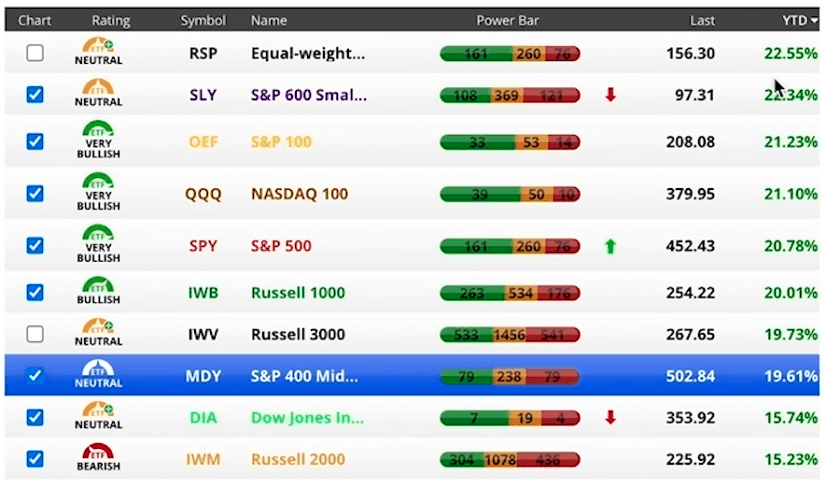Click the IWM Bearish rating icon
The image size is (825, 485).
point(98,458)
